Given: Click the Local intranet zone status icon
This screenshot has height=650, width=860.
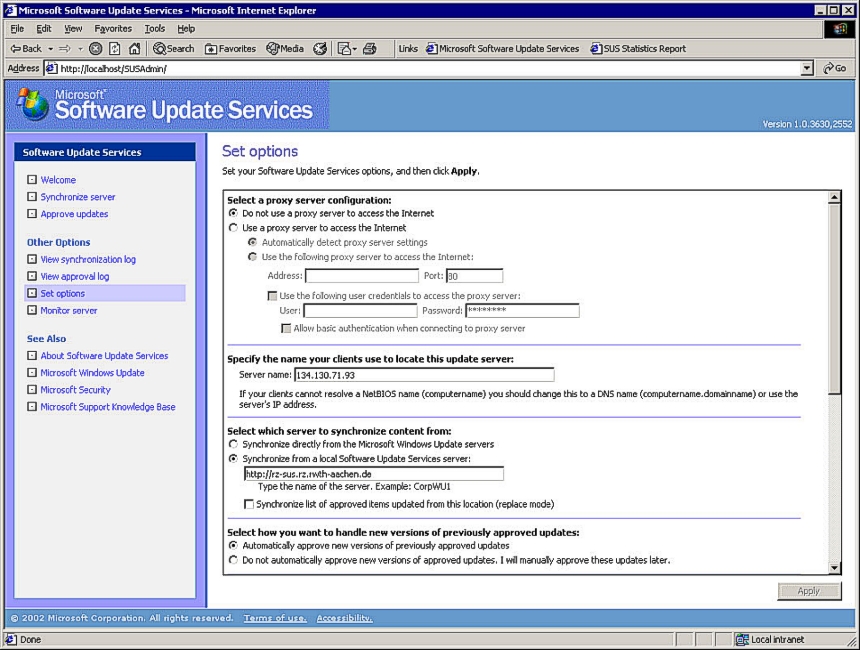Looking at the screenshot, I should pyautogui.click(x=742, y=640).
